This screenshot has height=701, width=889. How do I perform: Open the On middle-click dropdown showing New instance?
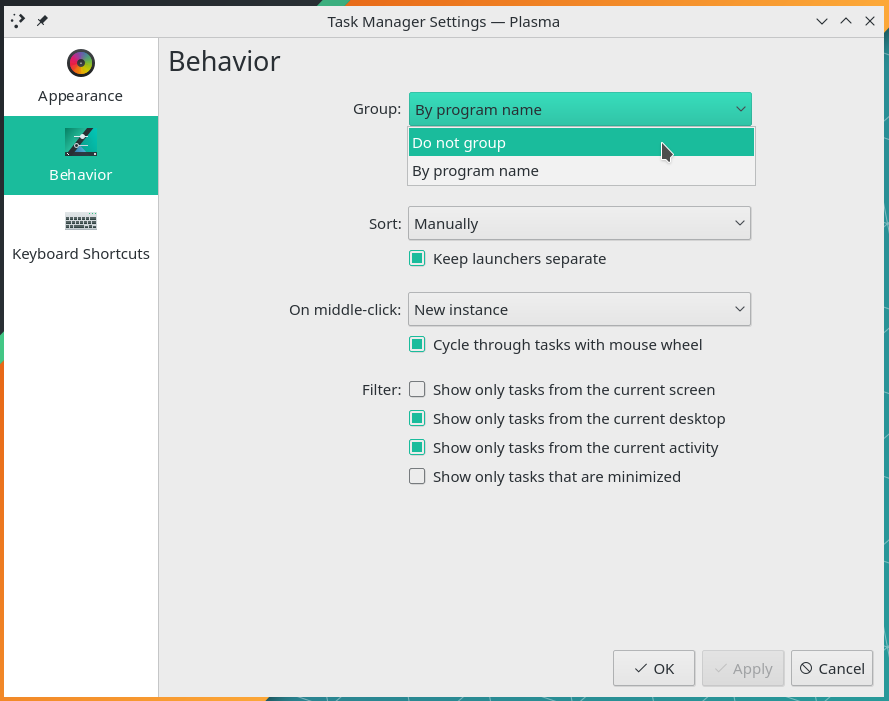[579, 309]
